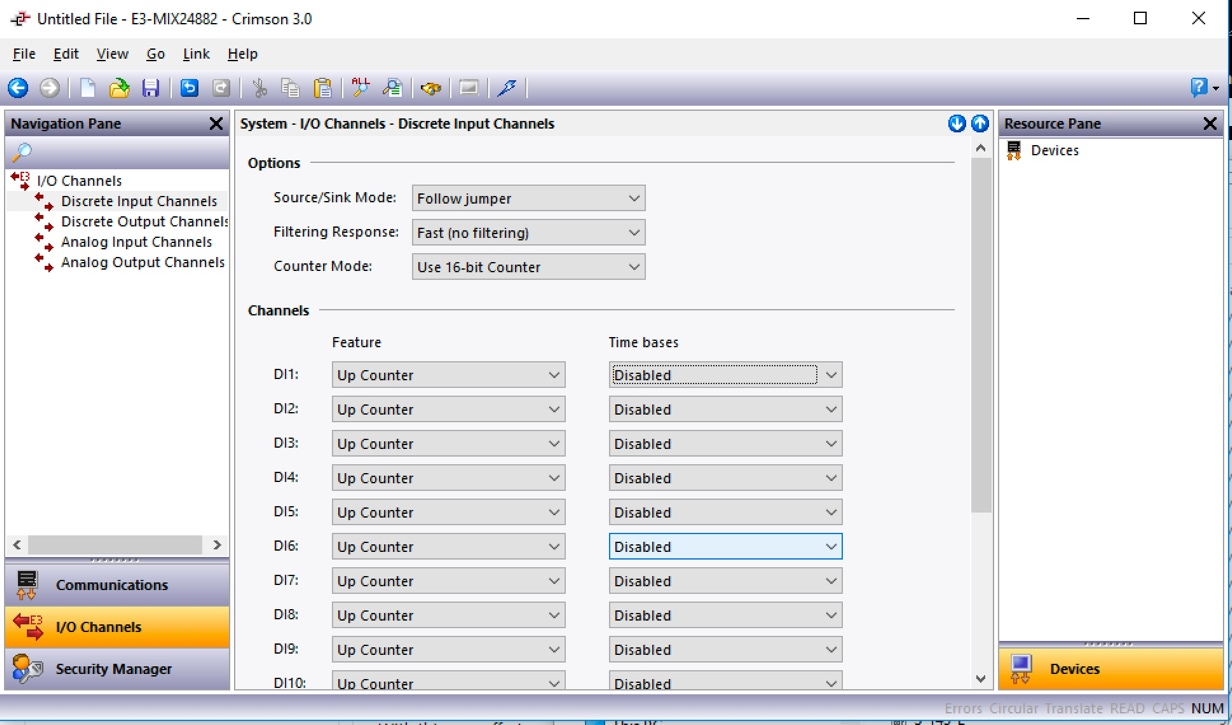Open DI2 Feature dropdown
Image resolution: width=1232 pixels, height=725 pixels.
point(448,409)
